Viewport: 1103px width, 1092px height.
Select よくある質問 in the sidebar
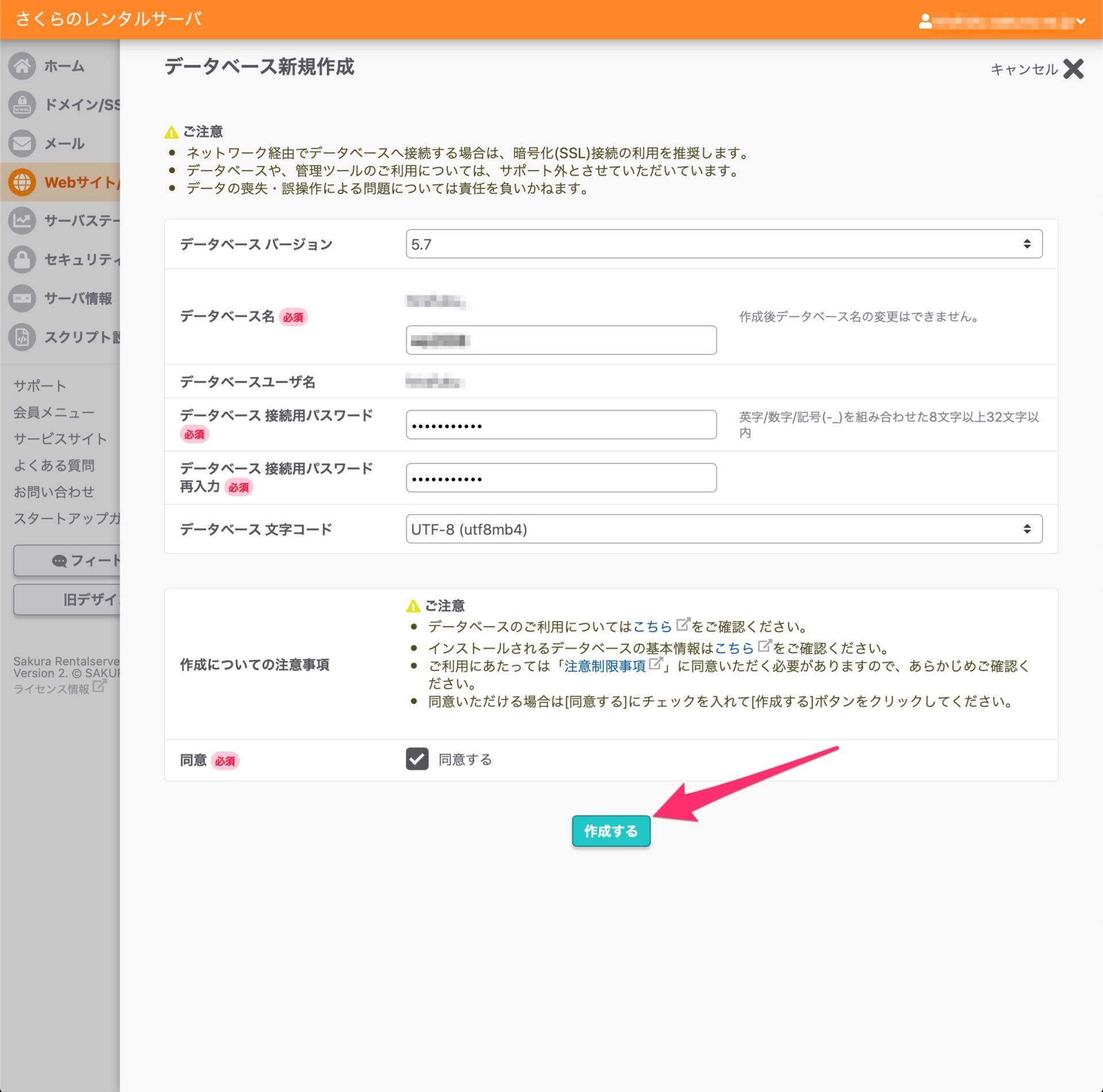[x=54, y=465]
